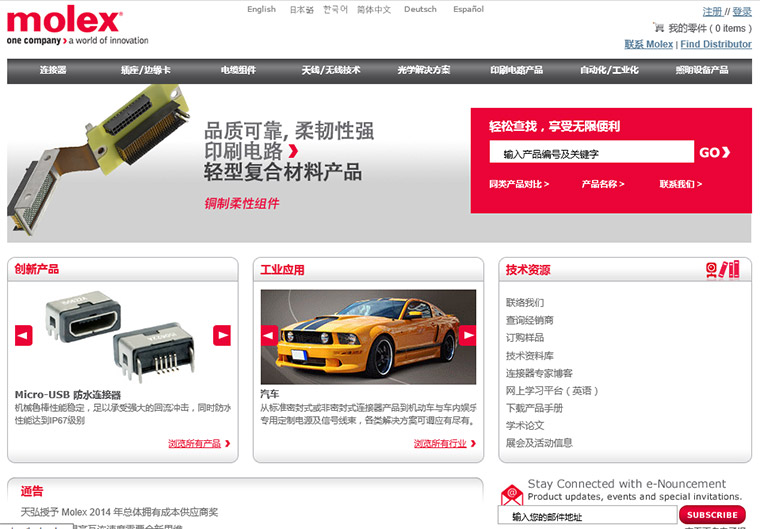
Task: Click 同类产品对比 link
Action: pyautogui.click(x=519, y=184)
